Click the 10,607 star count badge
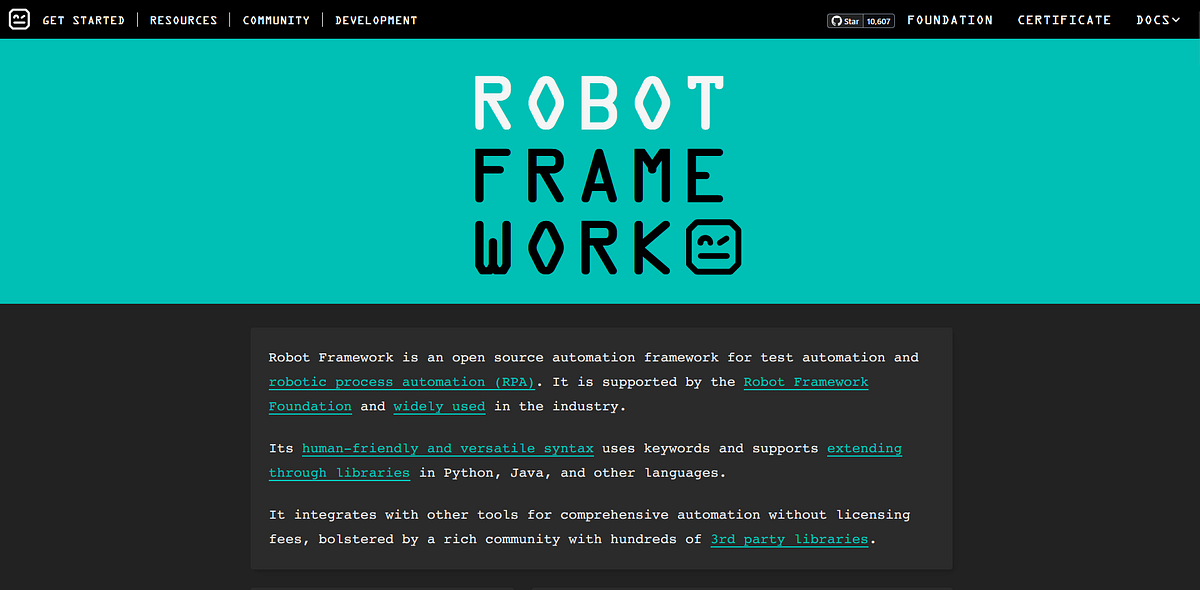 tap(876, 19)
